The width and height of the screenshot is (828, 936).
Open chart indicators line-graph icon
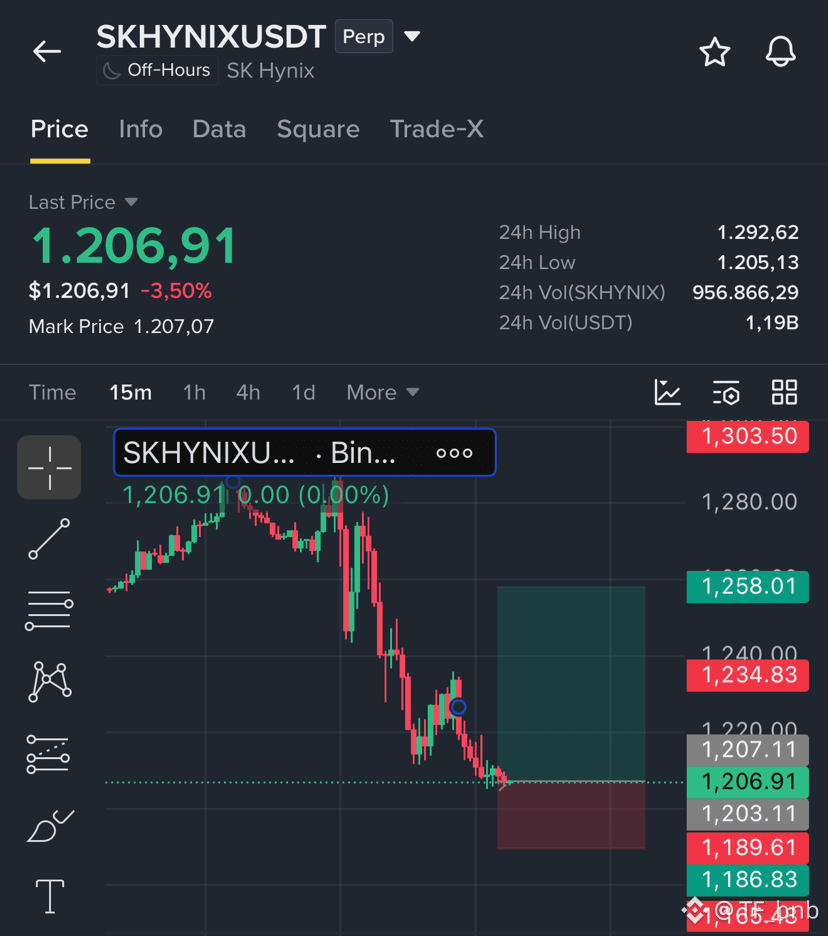[x=667, y=392]
